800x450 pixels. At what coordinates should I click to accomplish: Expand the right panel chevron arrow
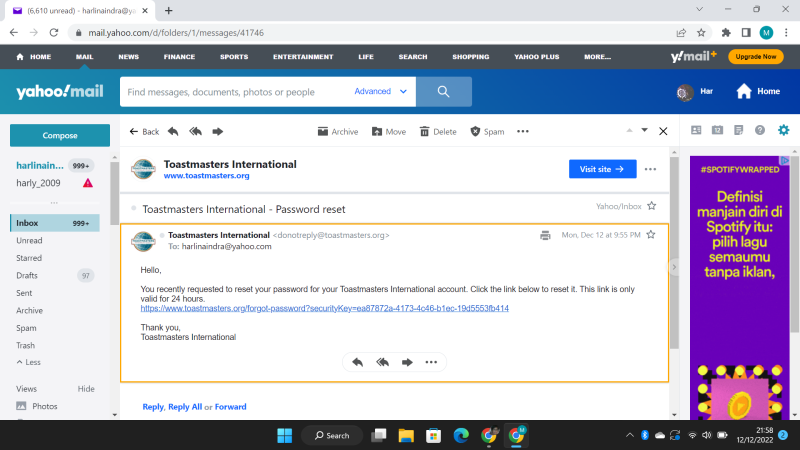(674, 267)
